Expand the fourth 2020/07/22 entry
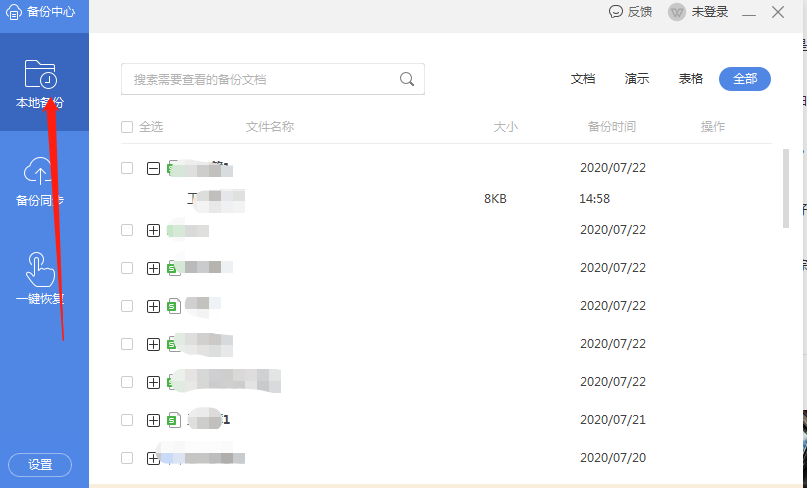This screenshot has height=488, width=807. (153, 306)
